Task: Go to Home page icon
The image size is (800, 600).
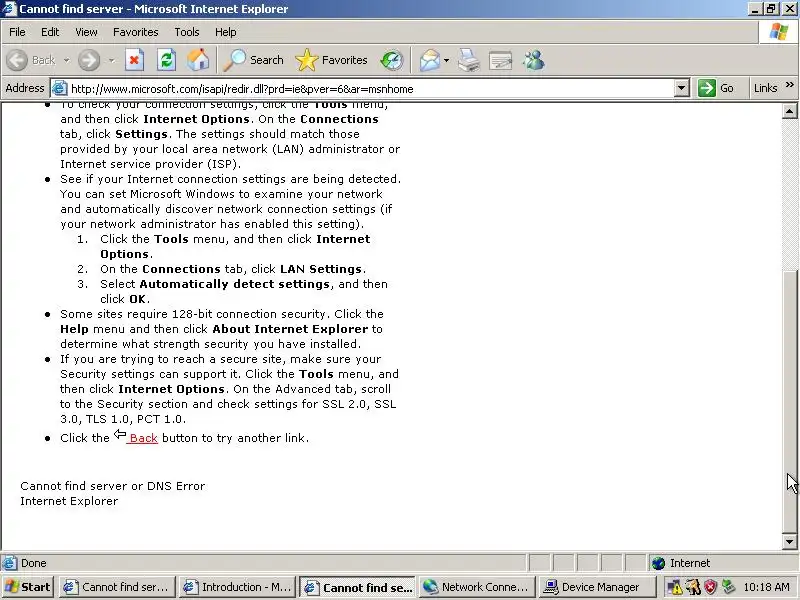Action: pyautogui.click(x=198, y=60)
